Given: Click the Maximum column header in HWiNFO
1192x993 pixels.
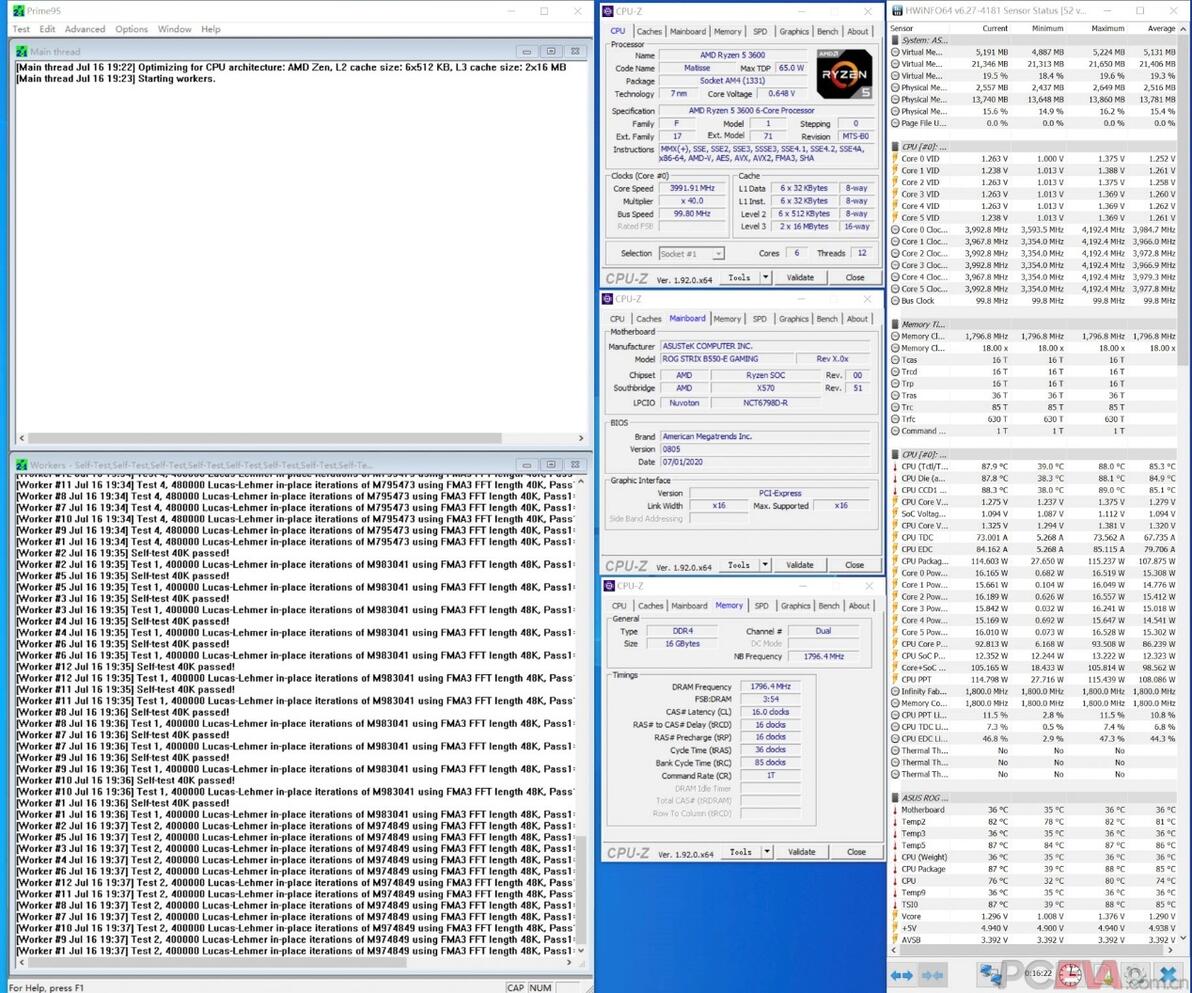Looking at the screenshot, I should click(x=1107, y=28).
